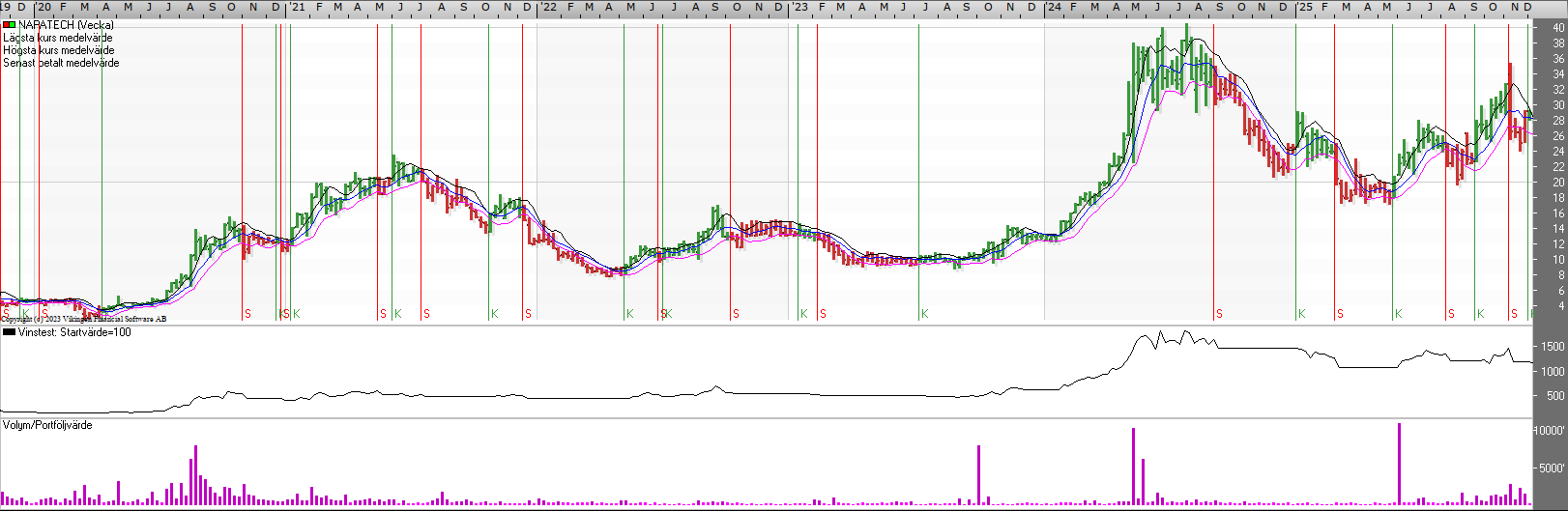The width and height of the screenshot is (1568, 511).
Task: Select the Lägsta kurs medelvärde legend entry
Action: pos(58,38)
